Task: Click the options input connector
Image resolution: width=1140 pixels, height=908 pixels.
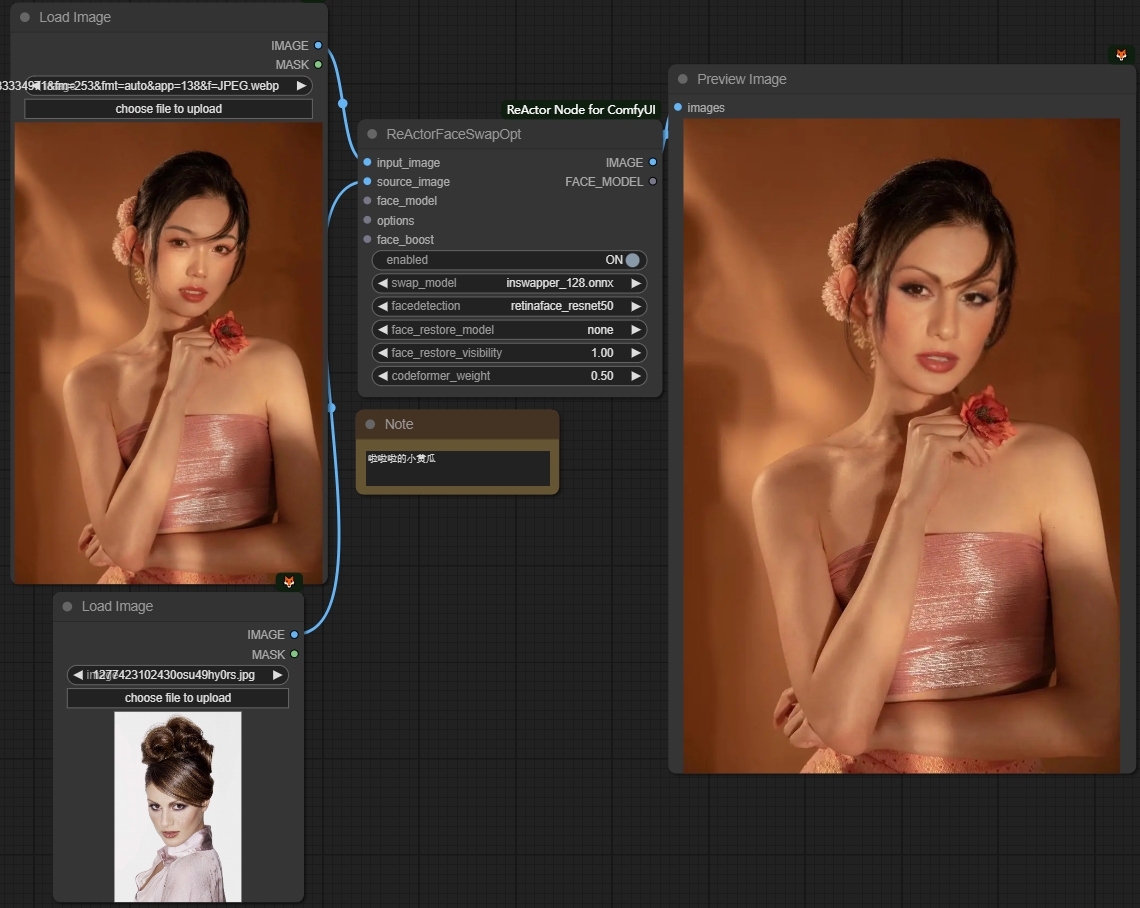Action: (367, 221)
